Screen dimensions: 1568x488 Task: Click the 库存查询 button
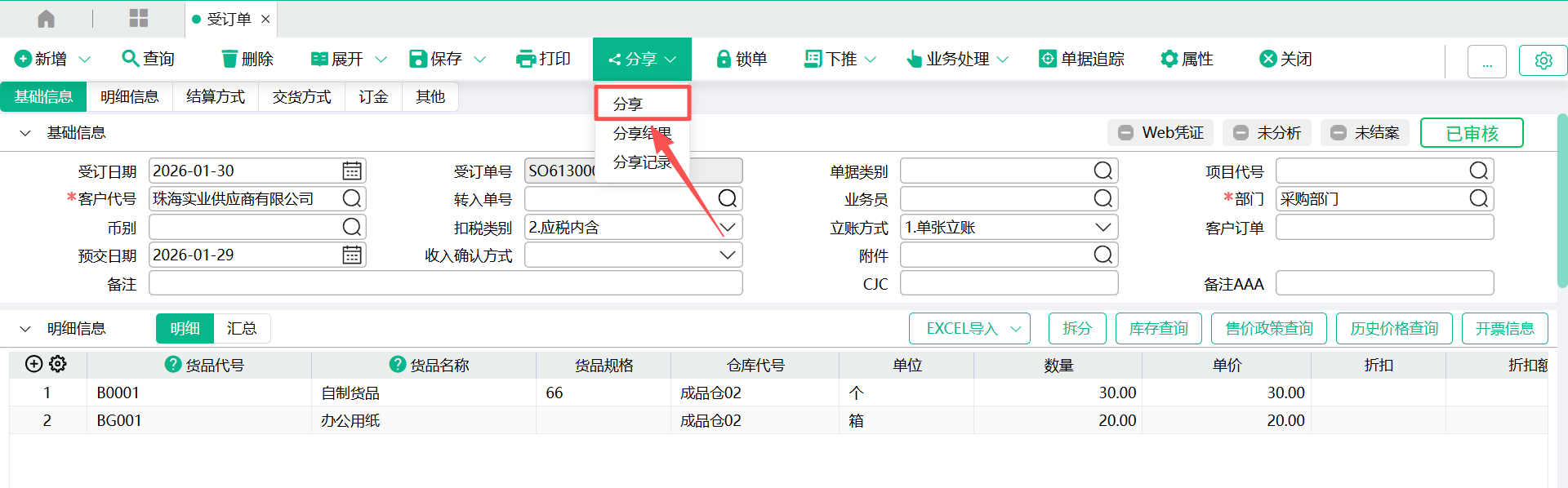(x=1158, y=328)
